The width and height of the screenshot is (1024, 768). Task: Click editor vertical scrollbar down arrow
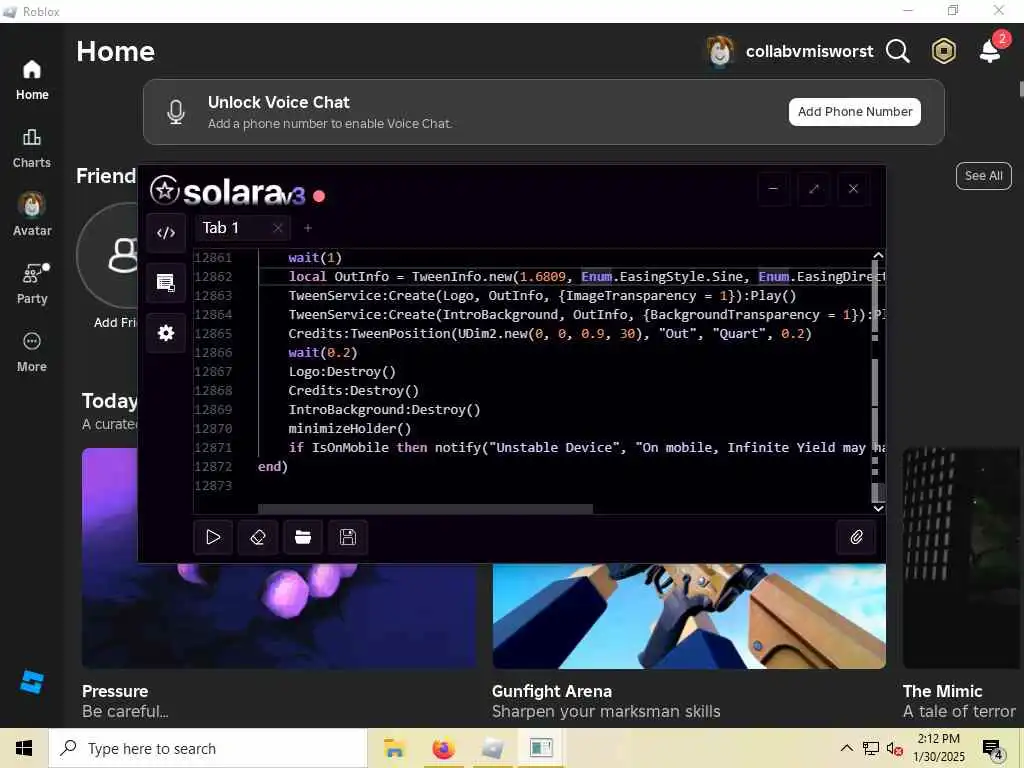click(878, 508)
